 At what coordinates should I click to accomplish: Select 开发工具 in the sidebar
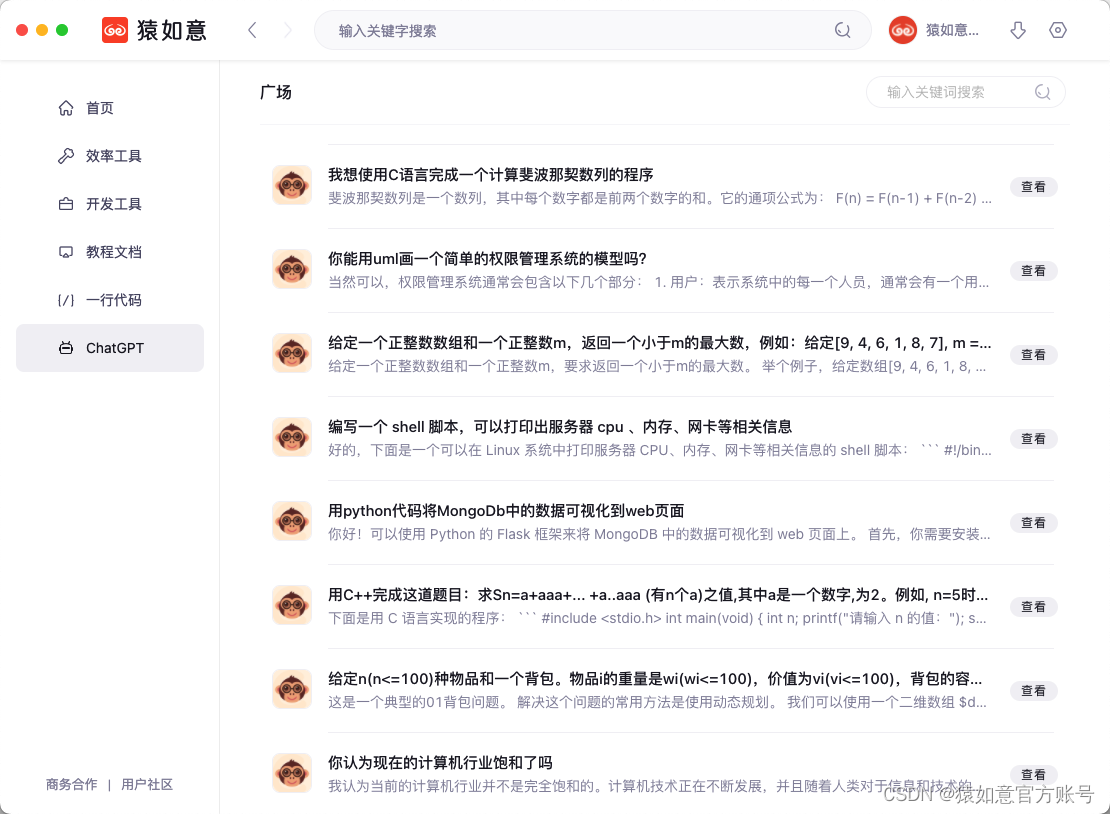(110, 204)
